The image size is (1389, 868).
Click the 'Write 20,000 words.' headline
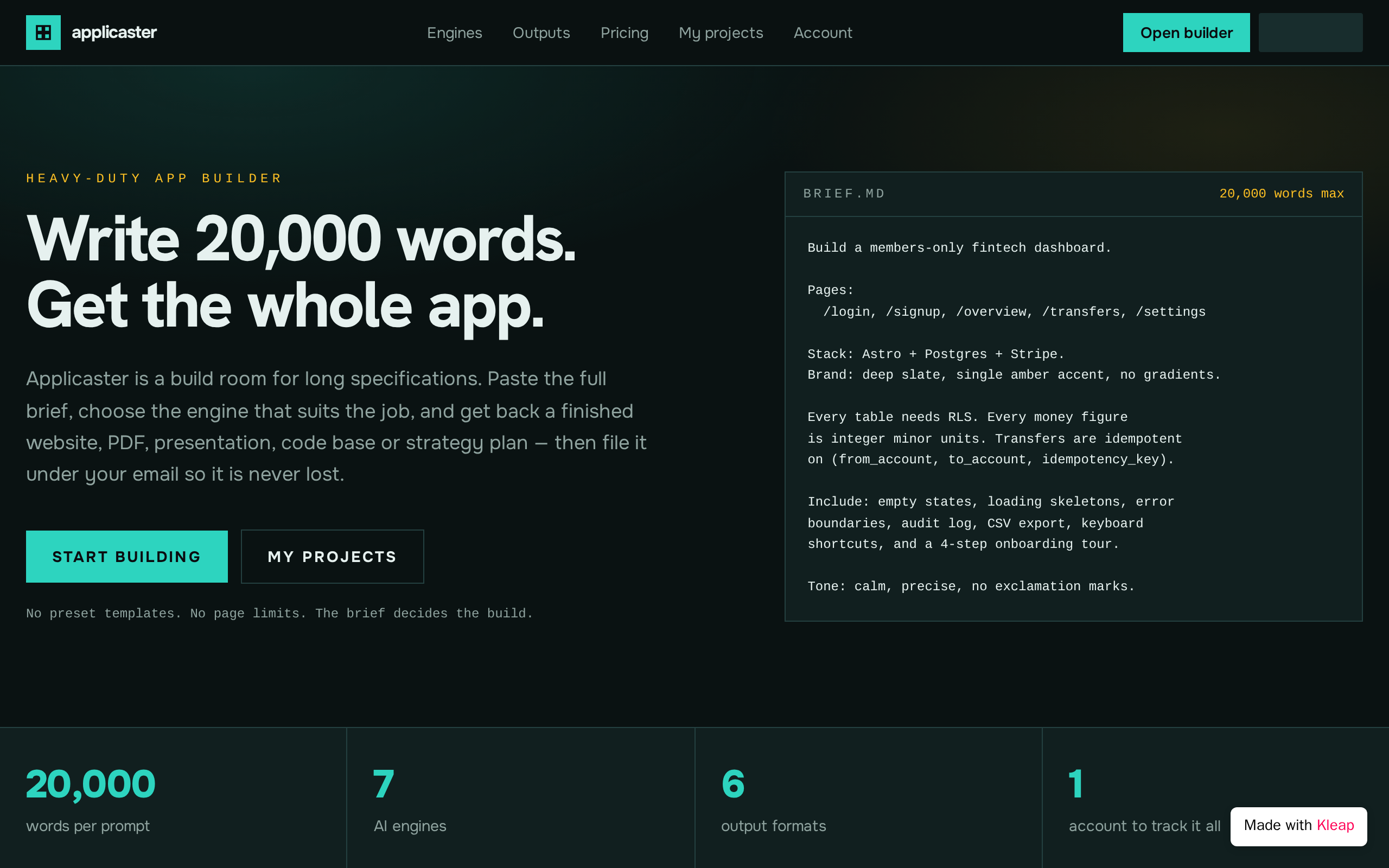tap(300, 239)
